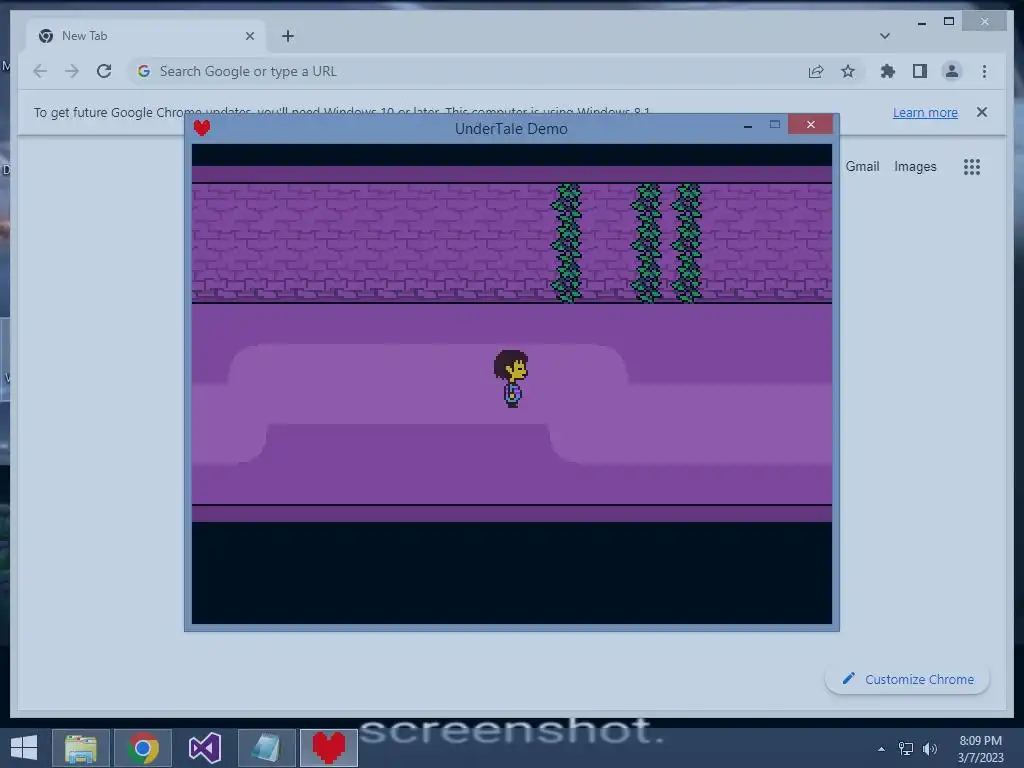Screen dimensions: 1024x768
Task: Open Google apps grid
Action: (x=972, y=167)
